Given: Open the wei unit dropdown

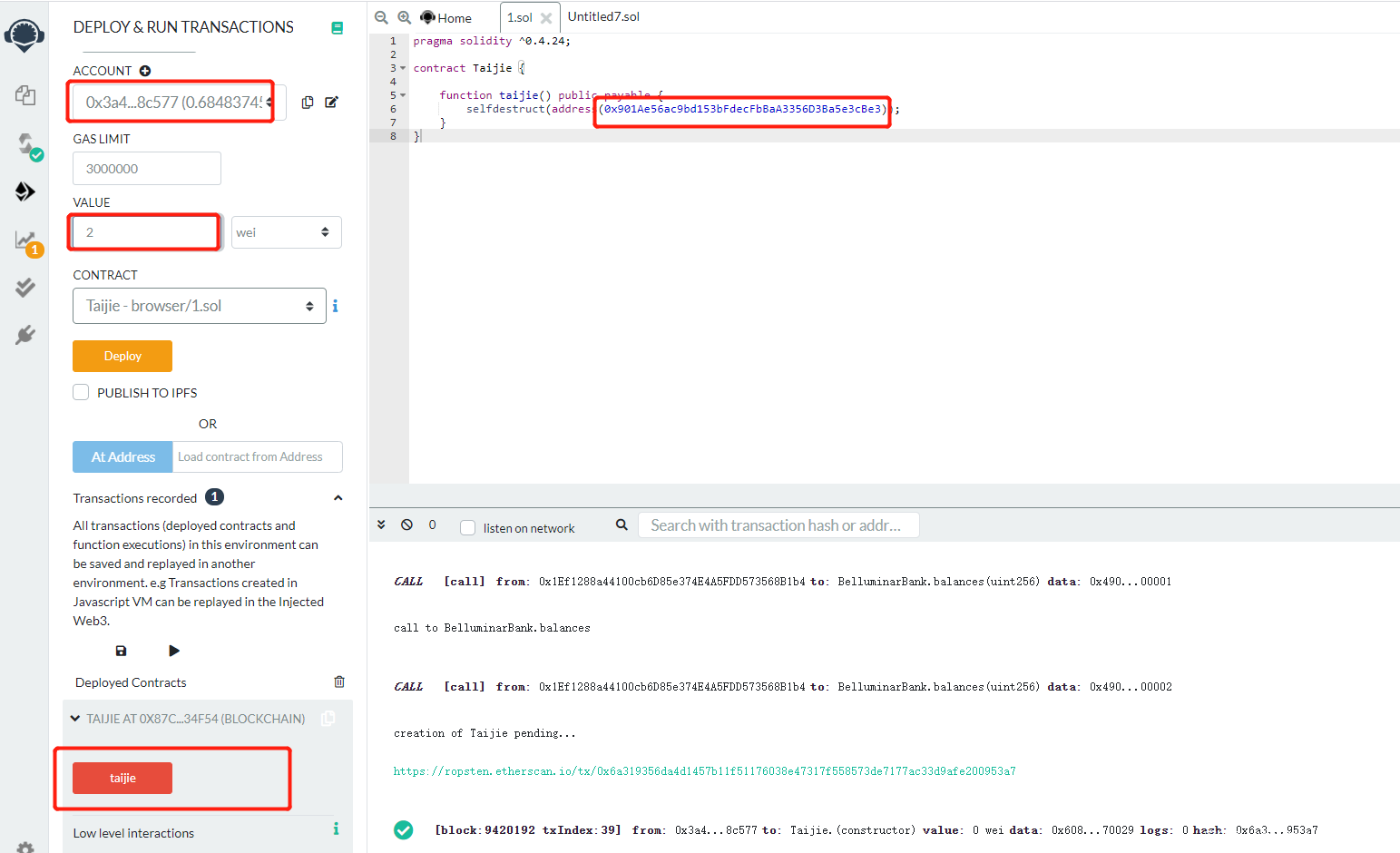Looking at the screenshot, I should pyautogui.click(x=286, y=232).
